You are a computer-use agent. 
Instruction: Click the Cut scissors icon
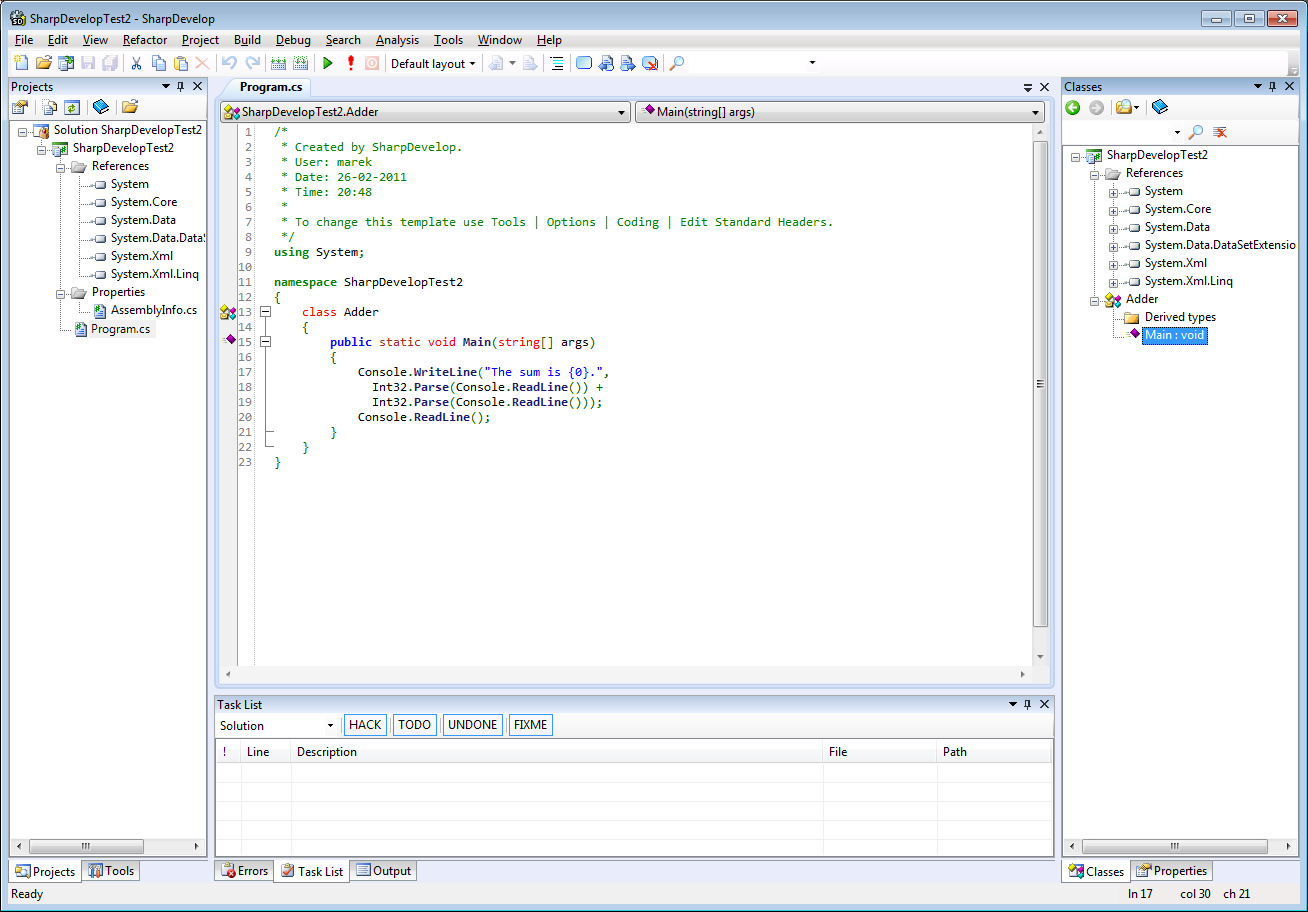coord(136,63)
